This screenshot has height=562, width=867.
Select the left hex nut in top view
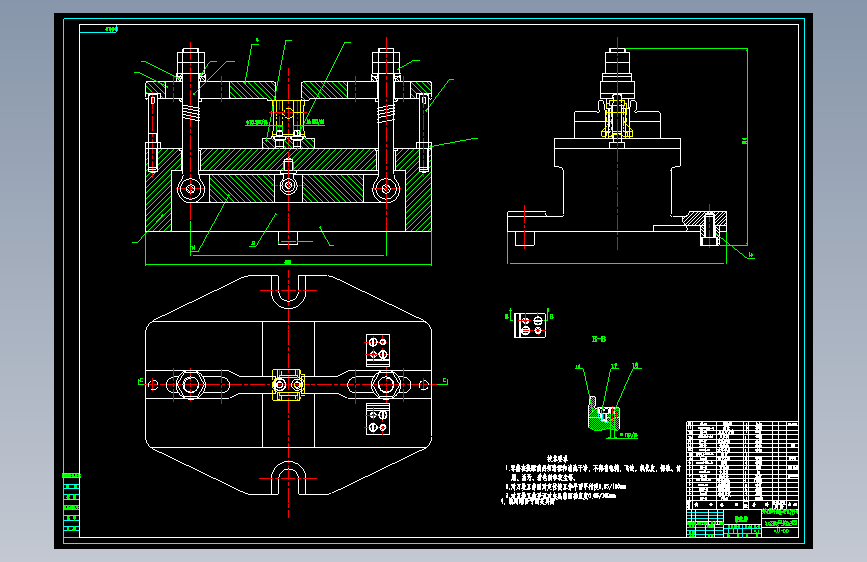[190, 384]
